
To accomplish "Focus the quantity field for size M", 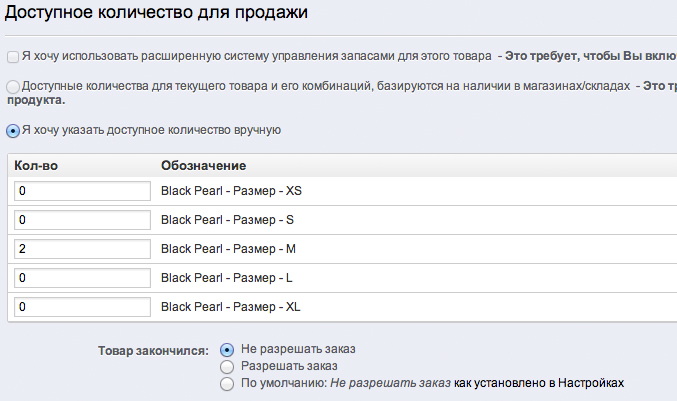I will 82,248.
